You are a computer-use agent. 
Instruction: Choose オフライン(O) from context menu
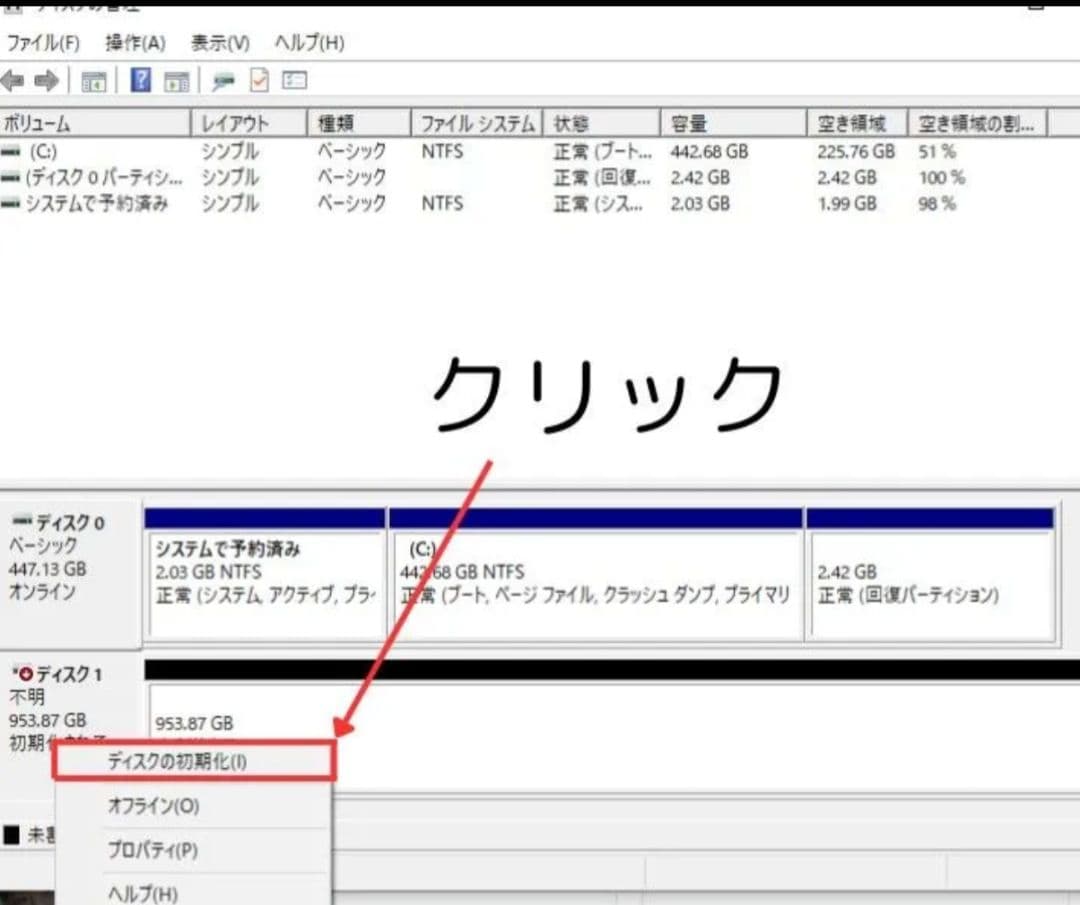[153, 806]
